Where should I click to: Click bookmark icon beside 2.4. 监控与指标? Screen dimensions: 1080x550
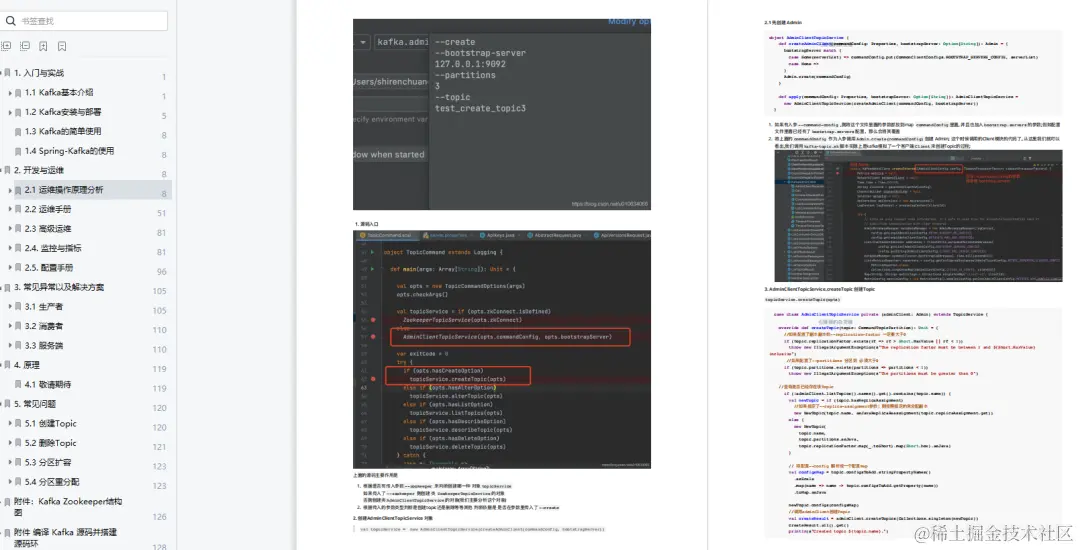pos(19,248)
